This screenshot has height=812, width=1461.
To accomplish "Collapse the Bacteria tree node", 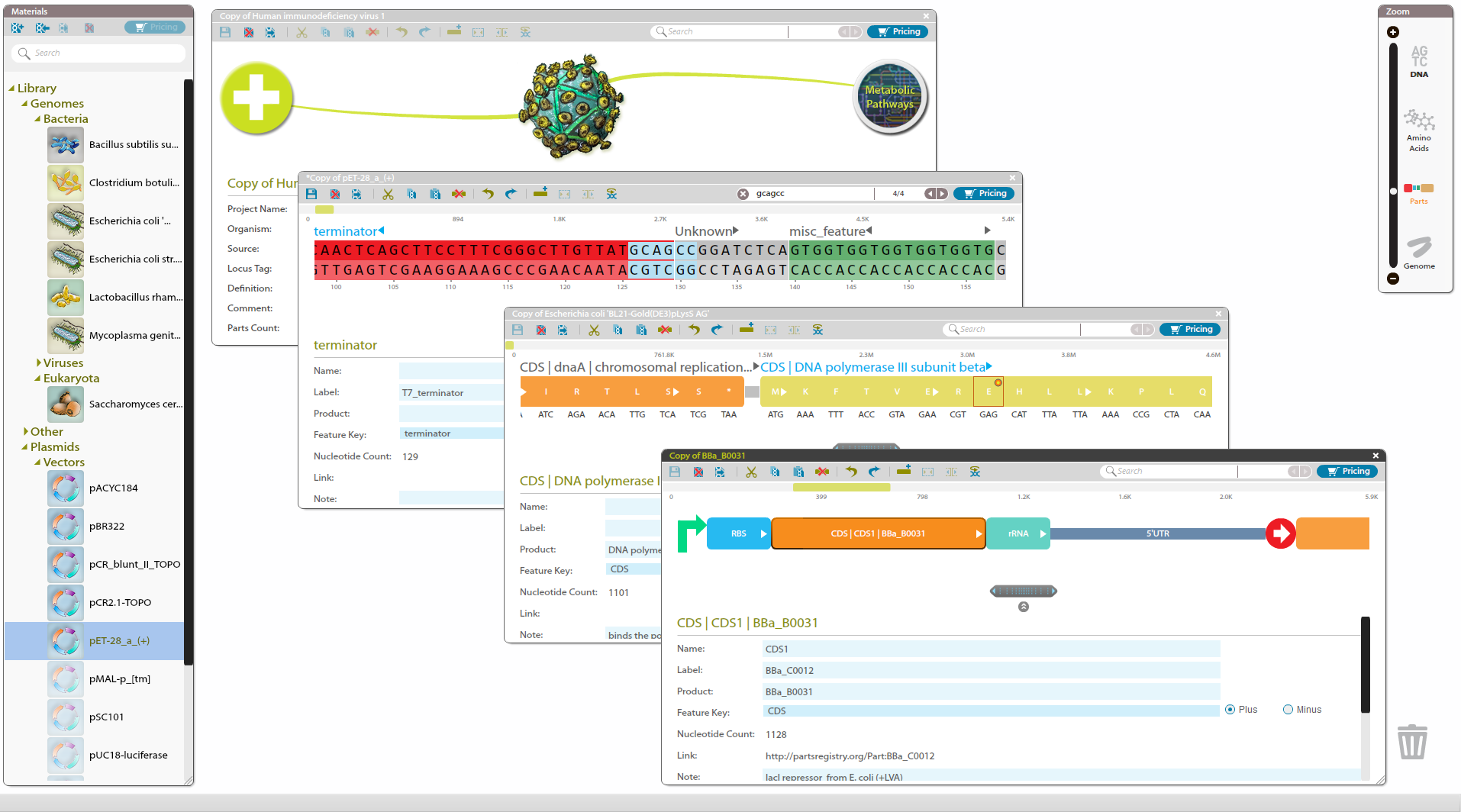I will [37, 119].
